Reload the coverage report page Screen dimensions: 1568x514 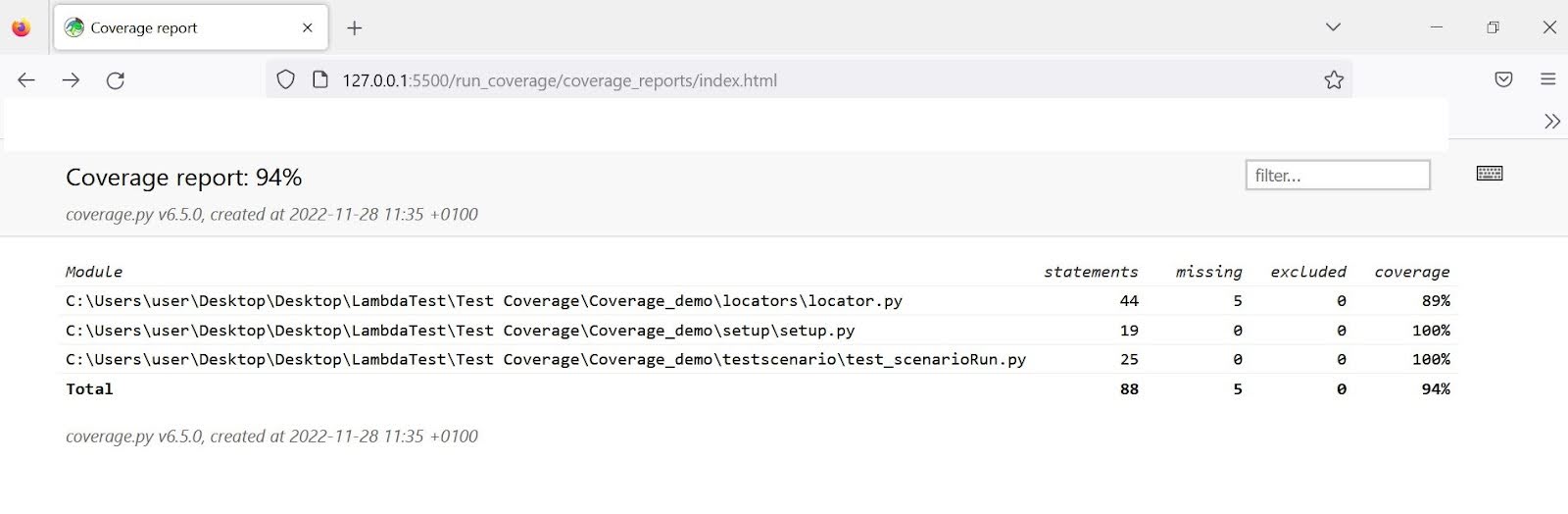[116, 80]
